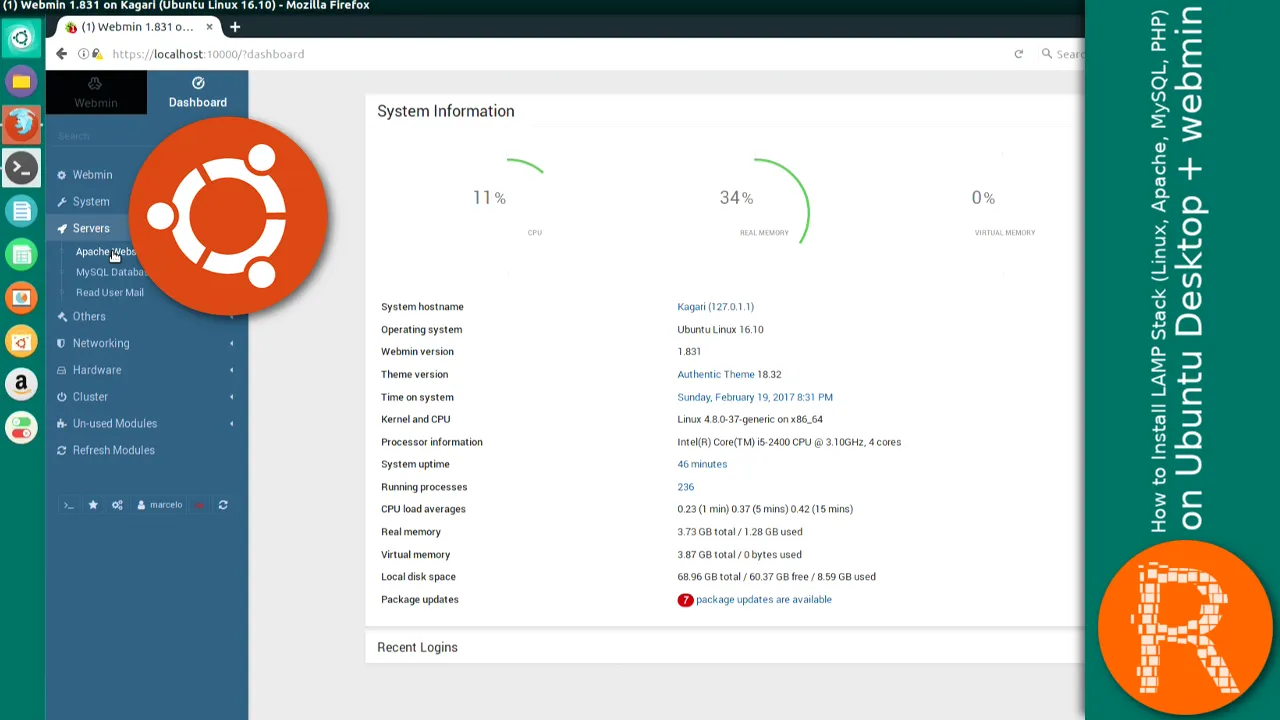Click the refresh icon in sidebar footer
The width and height of the screenshot is (1280, 720).
(223, 505)
